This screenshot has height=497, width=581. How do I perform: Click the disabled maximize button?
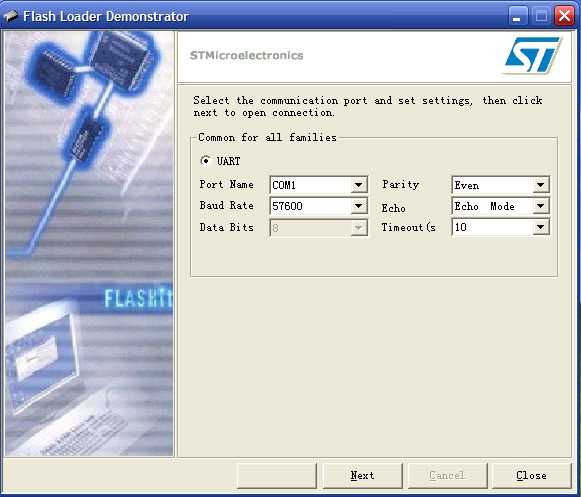541,16
